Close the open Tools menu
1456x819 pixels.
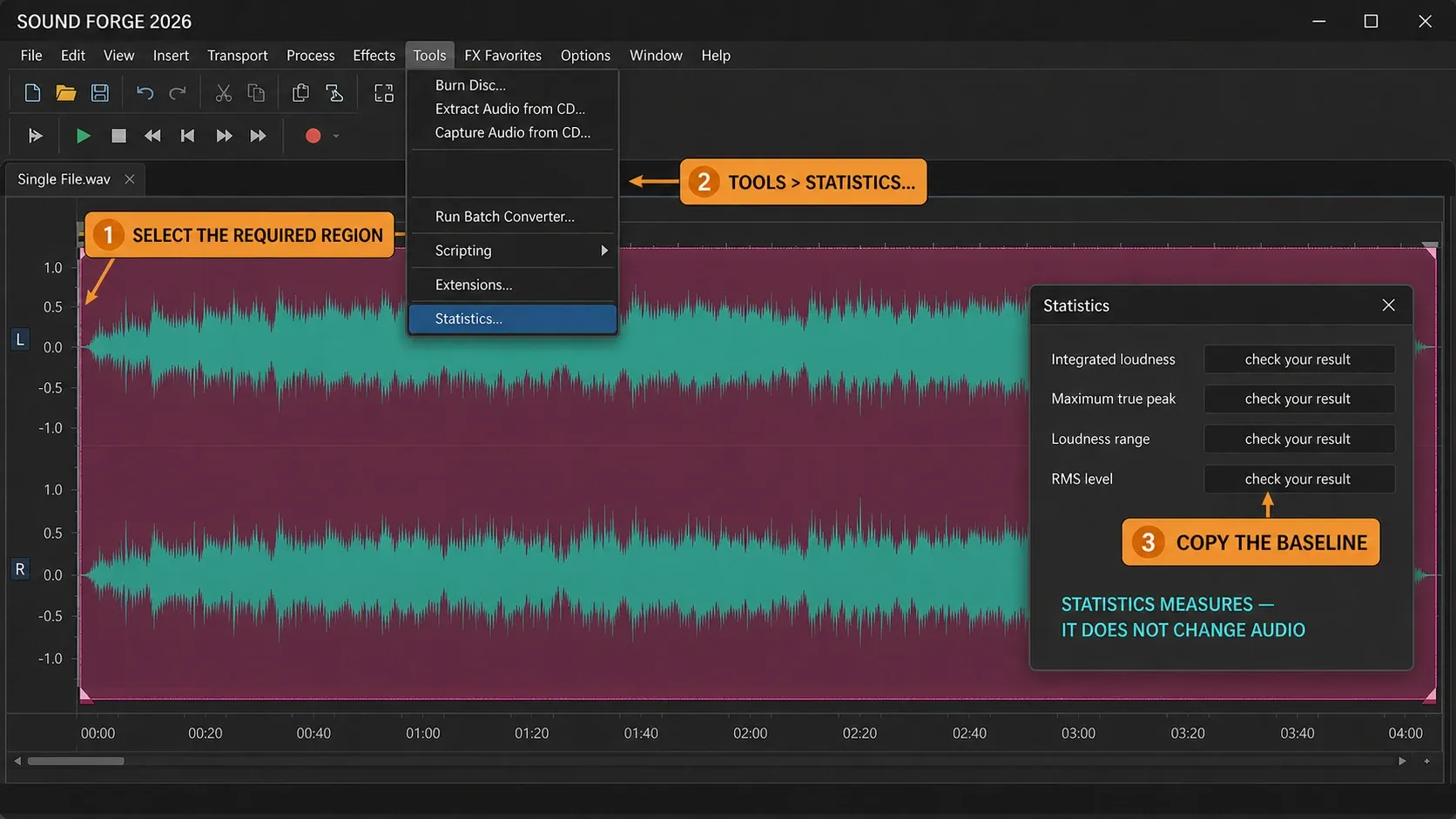point(429,55)
